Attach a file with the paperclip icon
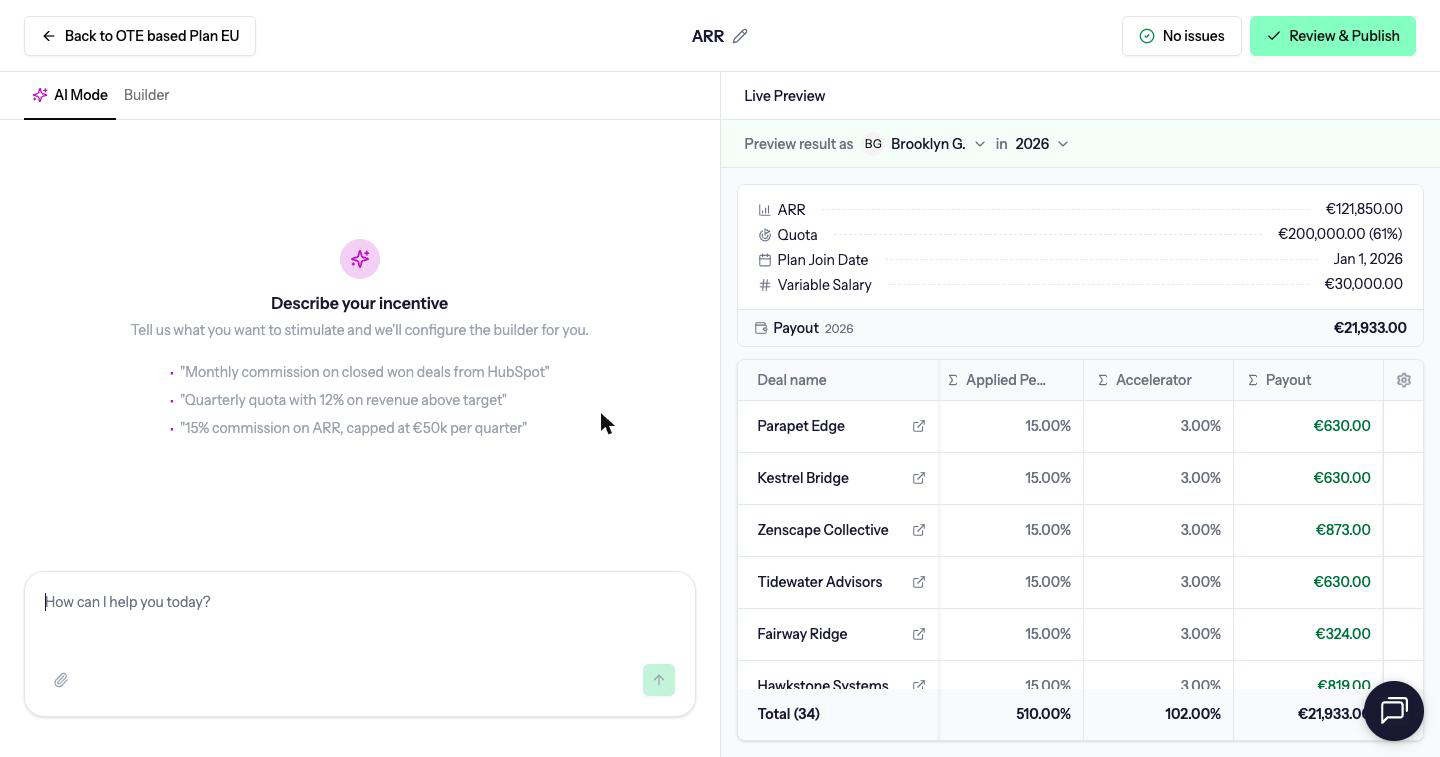 [x=61, y=680]
